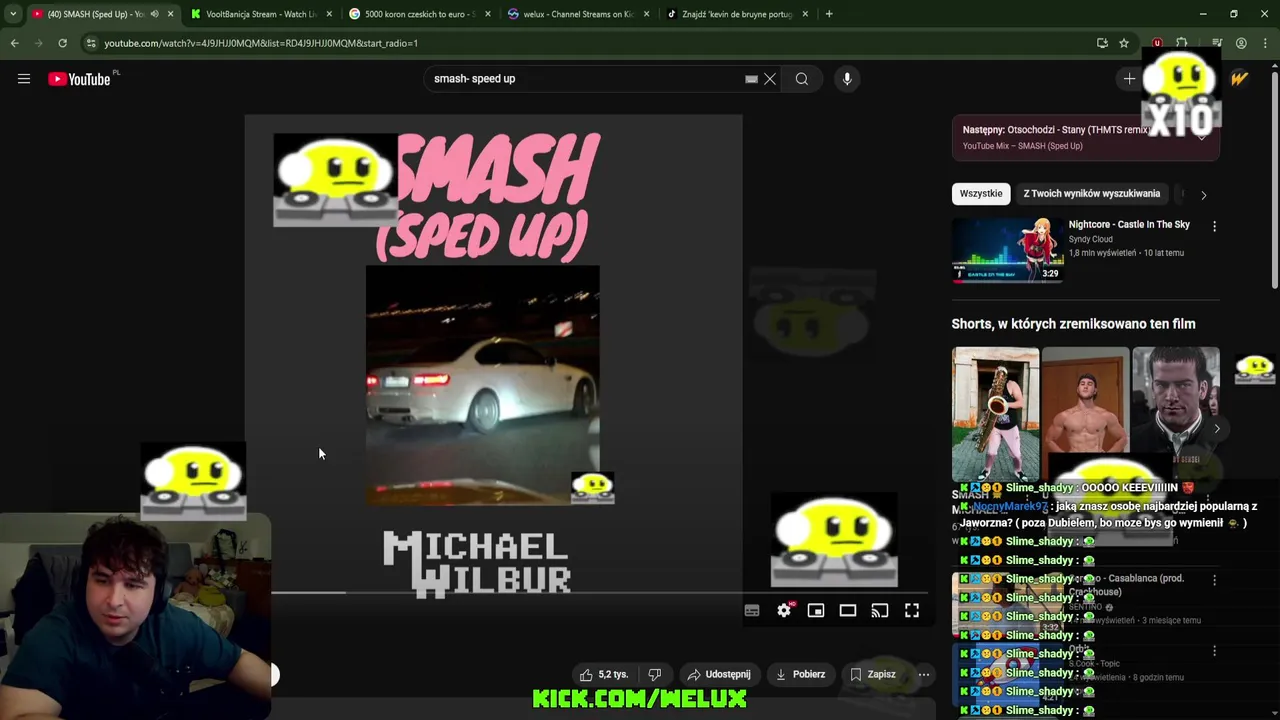
Task: Open the menu for the S.Cook - Topic video
Action: pos(1214,651)
